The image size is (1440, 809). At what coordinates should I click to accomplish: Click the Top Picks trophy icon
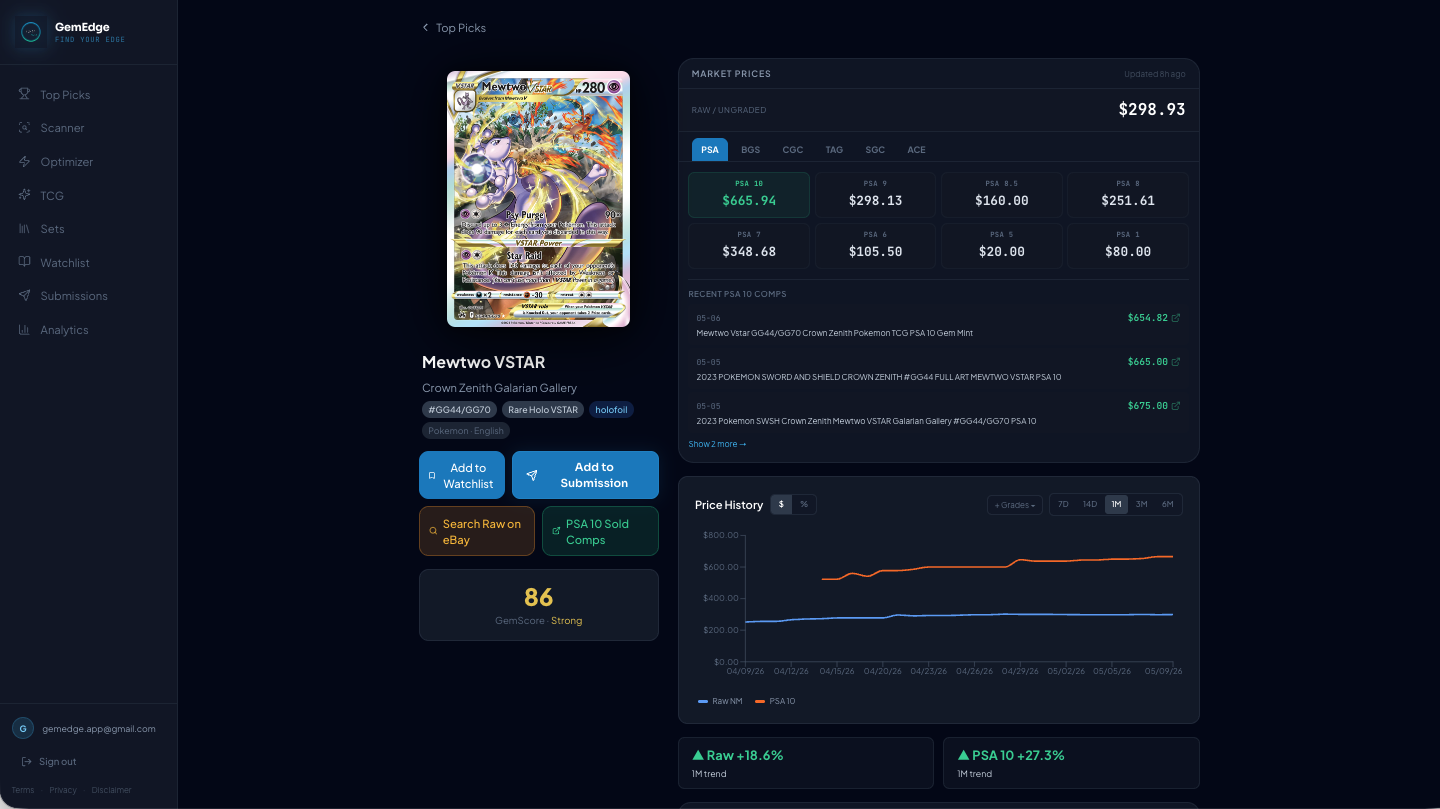point(24,94)
